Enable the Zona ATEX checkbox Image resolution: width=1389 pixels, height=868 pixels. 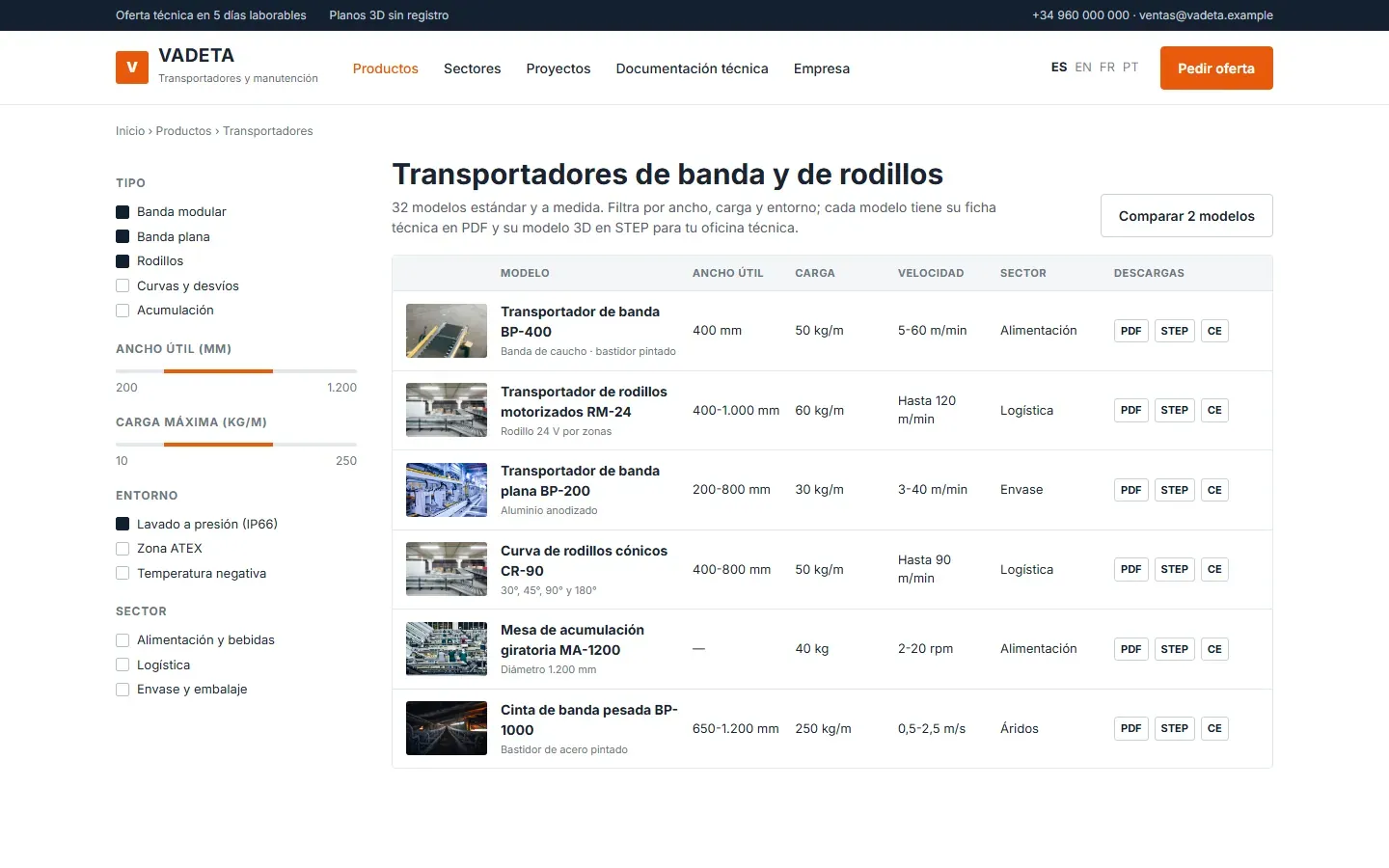click(123, 549)
